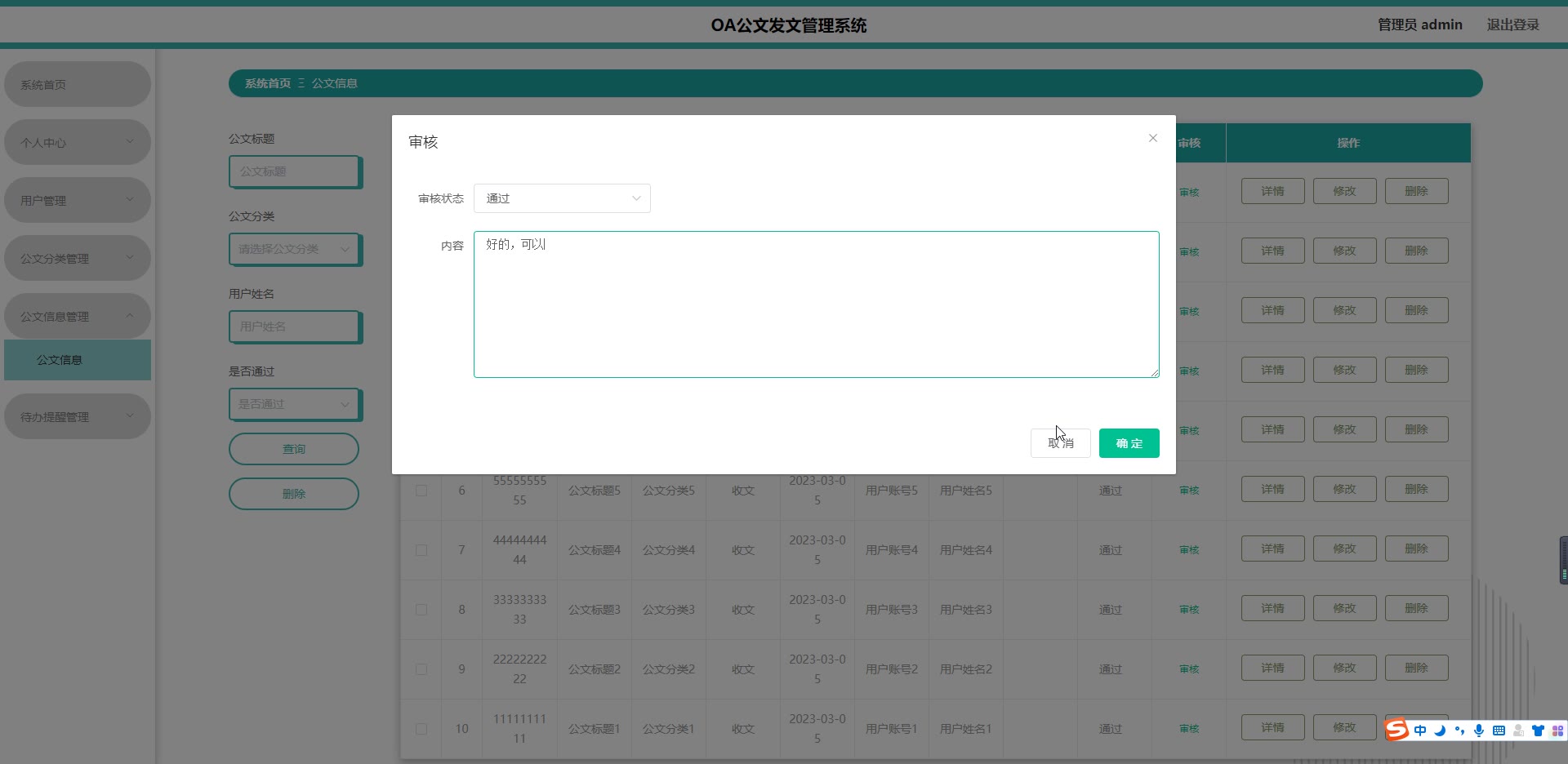Click the 公文标题 search input
The height and width of the screenshot is (764, 1568).
coord(295,171)
